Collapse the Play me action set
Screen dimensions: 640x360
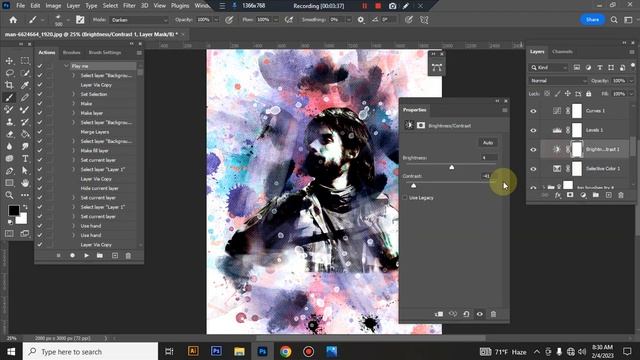tap(66, 66)
